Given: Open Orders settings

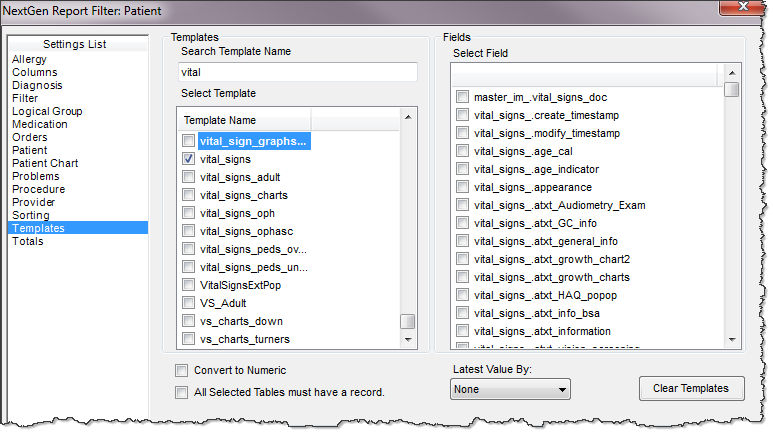Looking at the screenshot, I should click(30, 137).
